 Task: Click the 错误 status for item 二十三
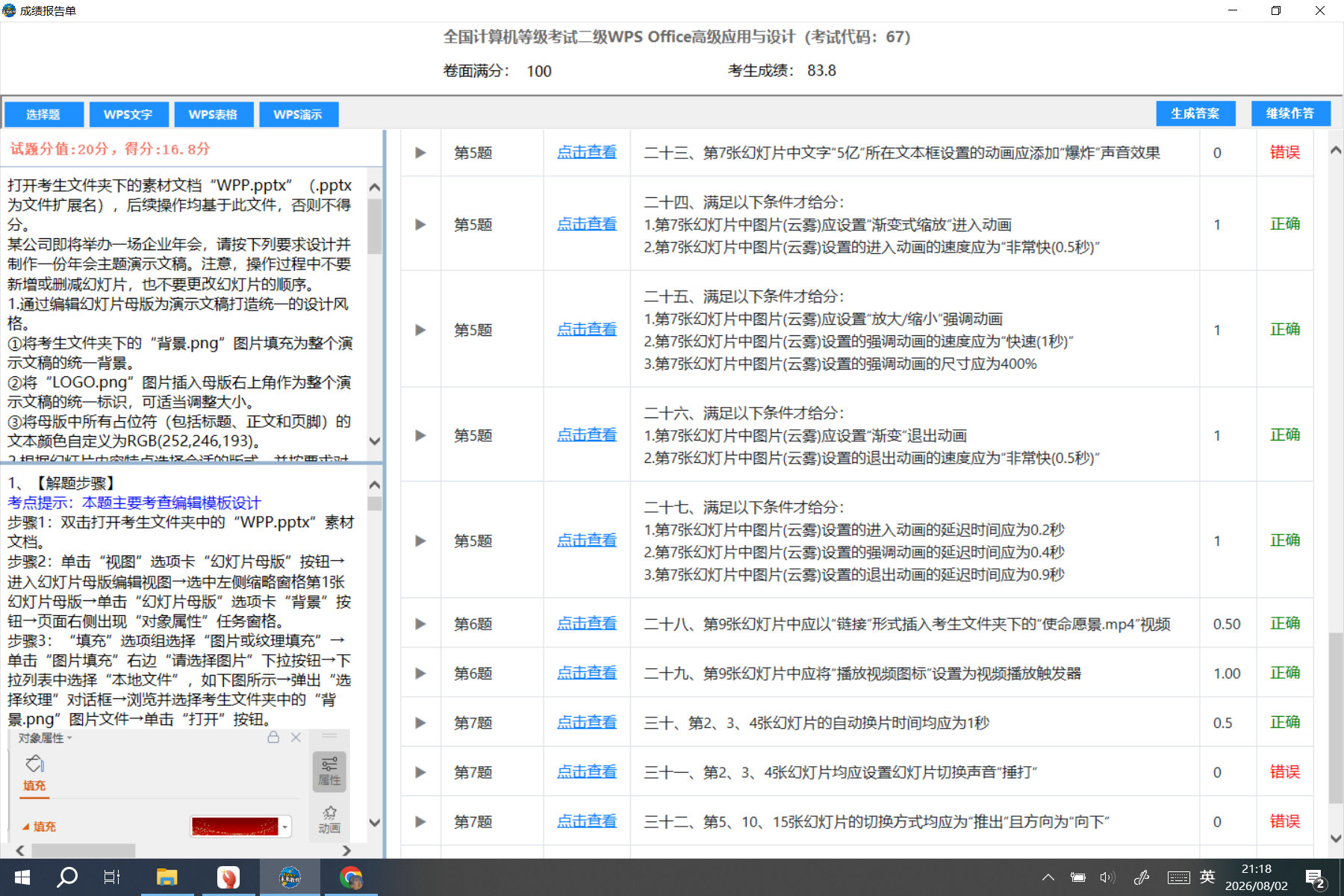pos(1285,152)
